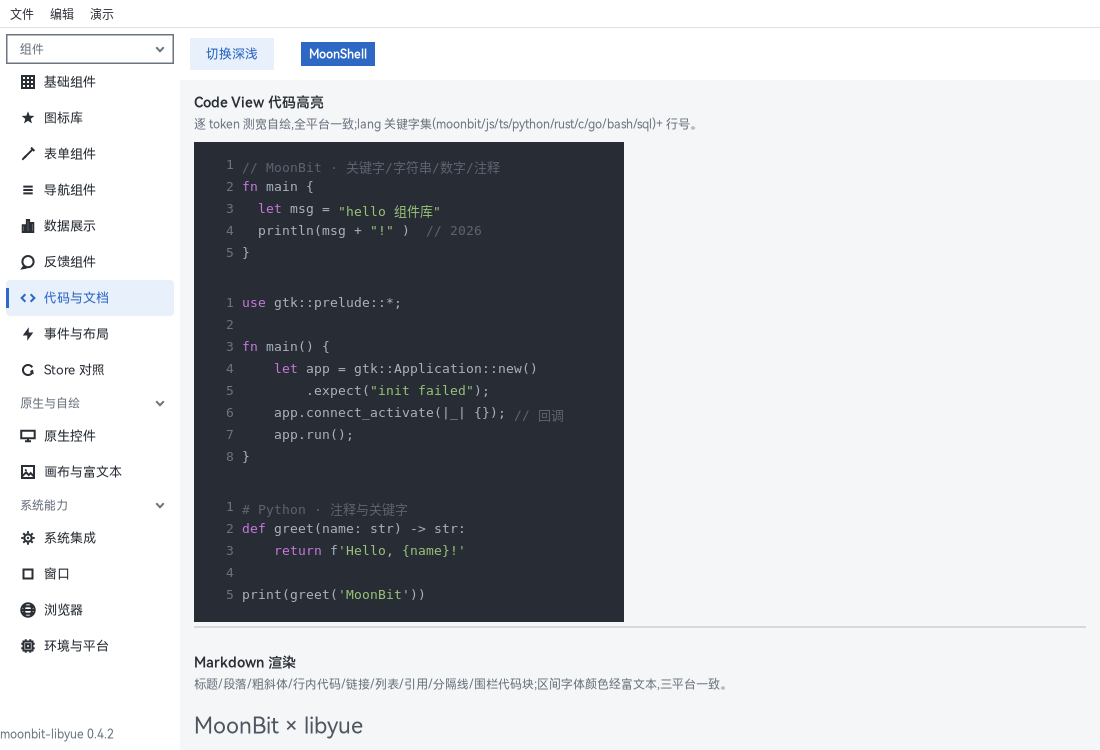Click the use gtk::prelude::*; line
The width and height of the screenshot is (1100, 750).
(x=321, y=303)
